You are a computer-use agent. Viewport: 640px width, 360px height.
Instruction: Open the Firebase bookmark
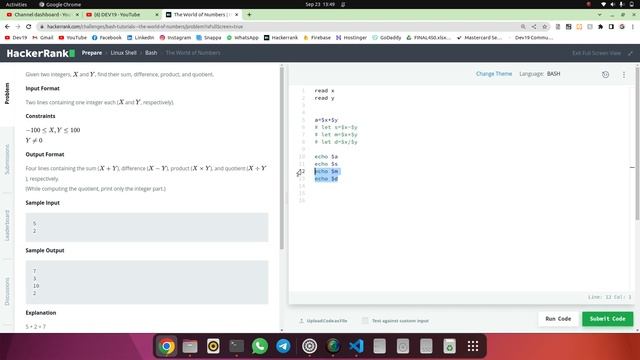click(x=317, y=38)
